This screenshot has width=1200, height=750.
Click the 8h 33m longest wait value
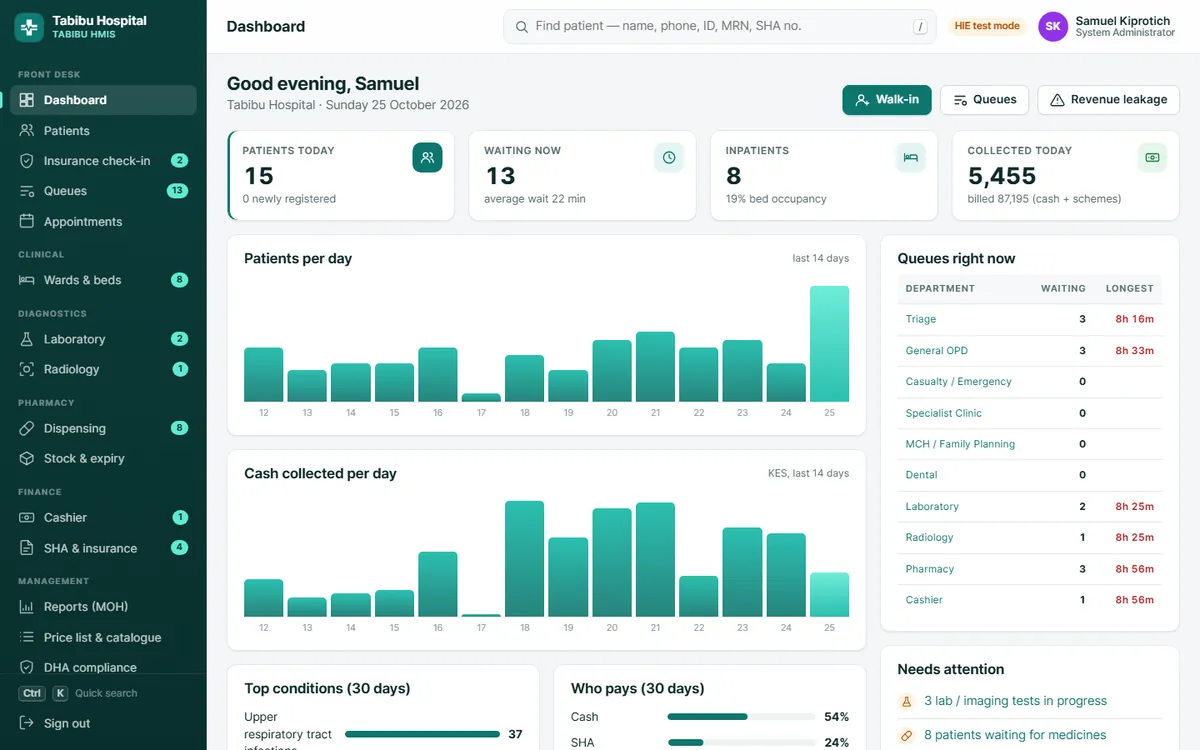coord(1135,351)
